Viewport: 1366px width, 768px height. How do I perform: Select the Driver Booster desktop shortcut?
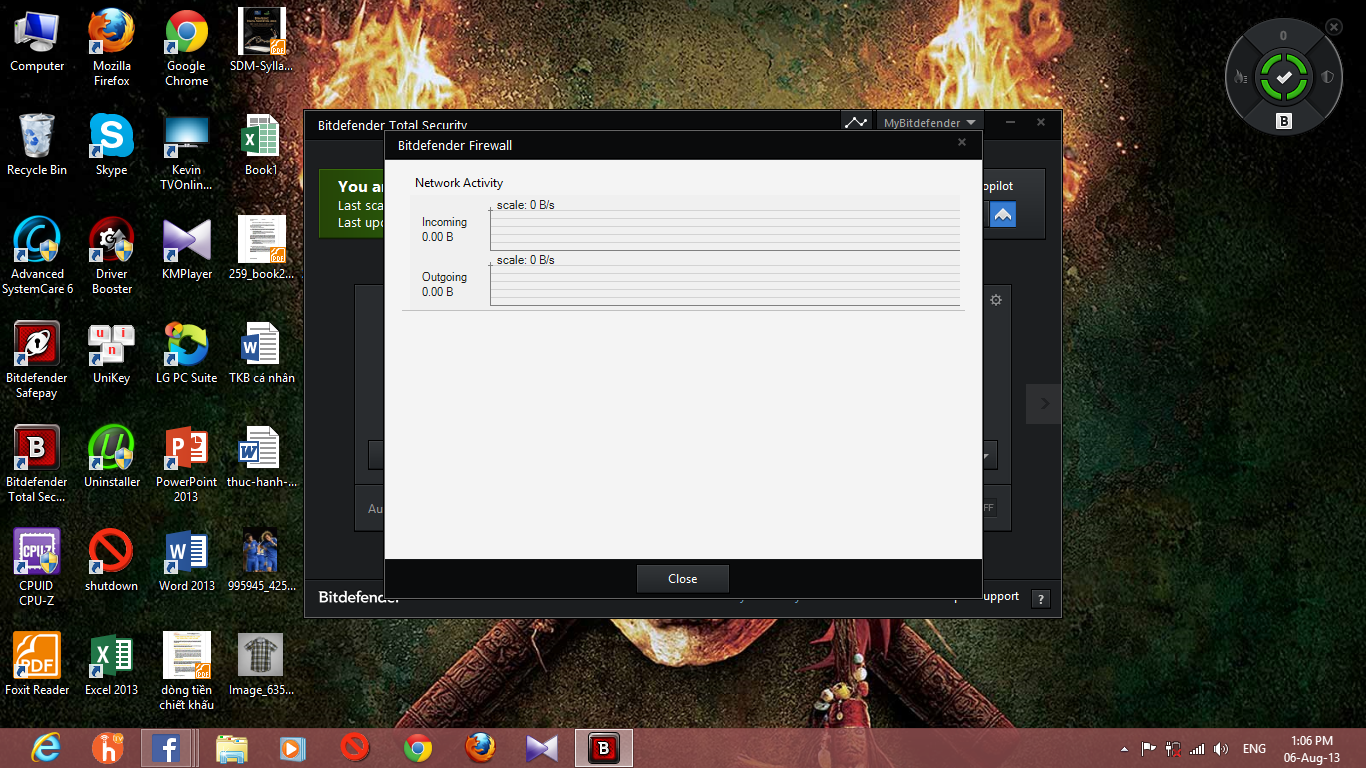[x=112, y=256]
